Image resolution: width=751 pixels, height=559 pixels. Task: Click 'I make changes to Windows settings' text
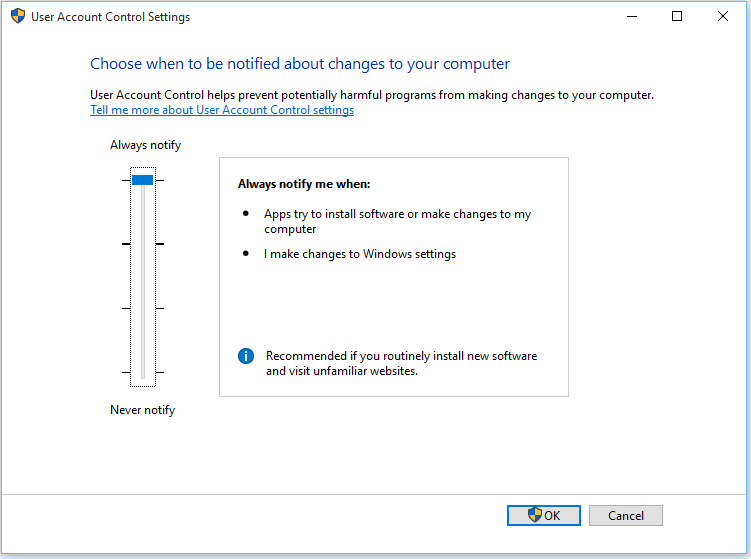coord(360,254)
